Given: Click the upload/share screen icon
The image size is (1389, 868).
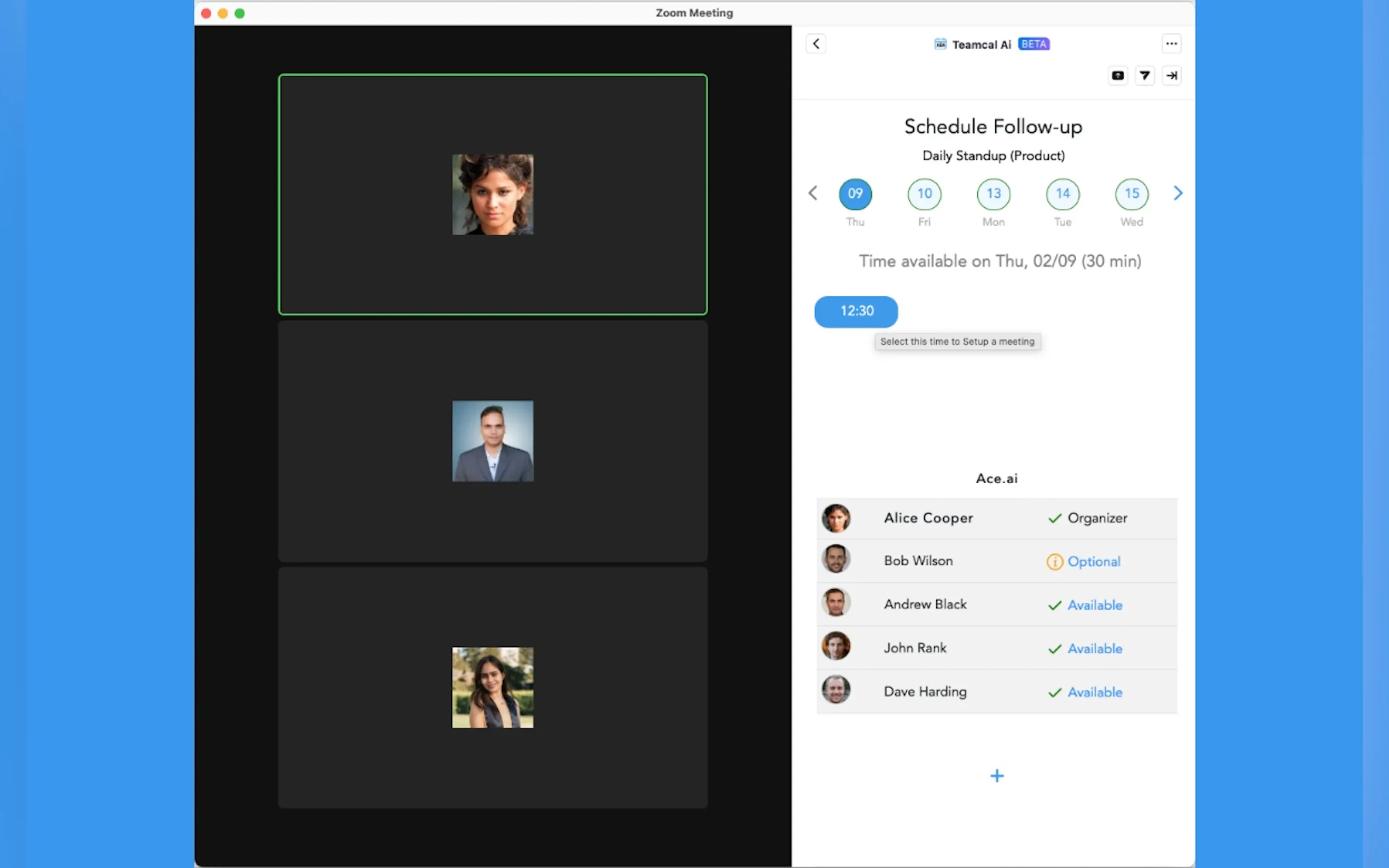Looking at the screenshot, I should [x=1117, y=75].
